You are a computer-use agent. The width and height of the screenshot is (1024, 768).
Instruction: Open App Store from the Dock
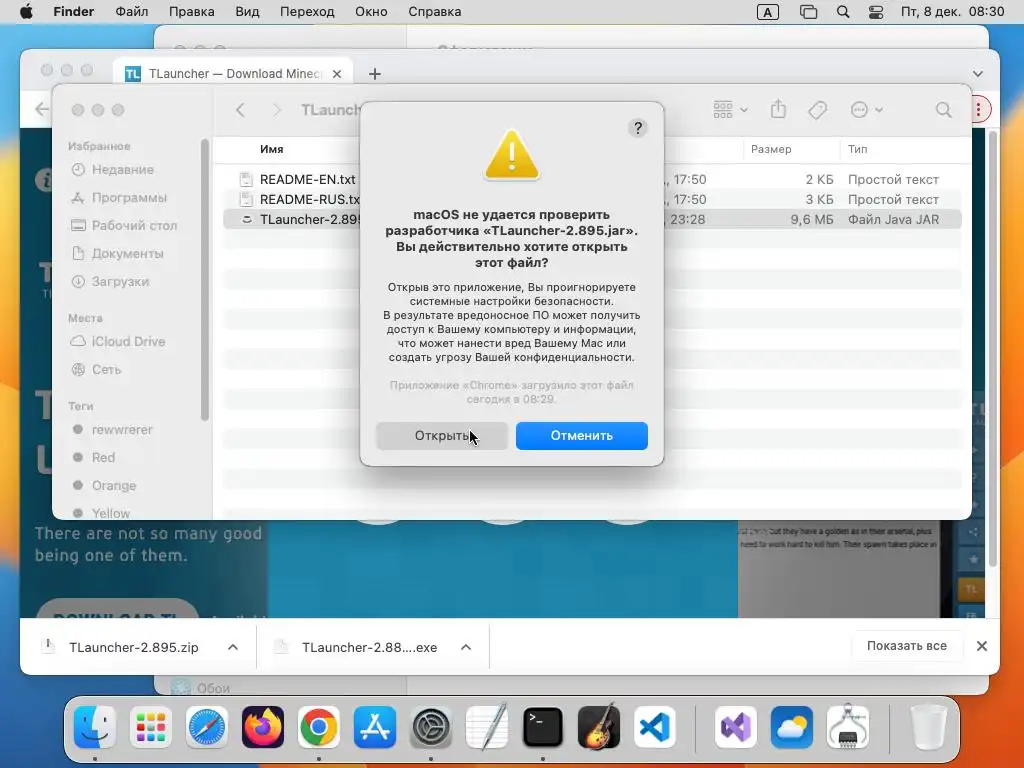click(x=375, y=726)
